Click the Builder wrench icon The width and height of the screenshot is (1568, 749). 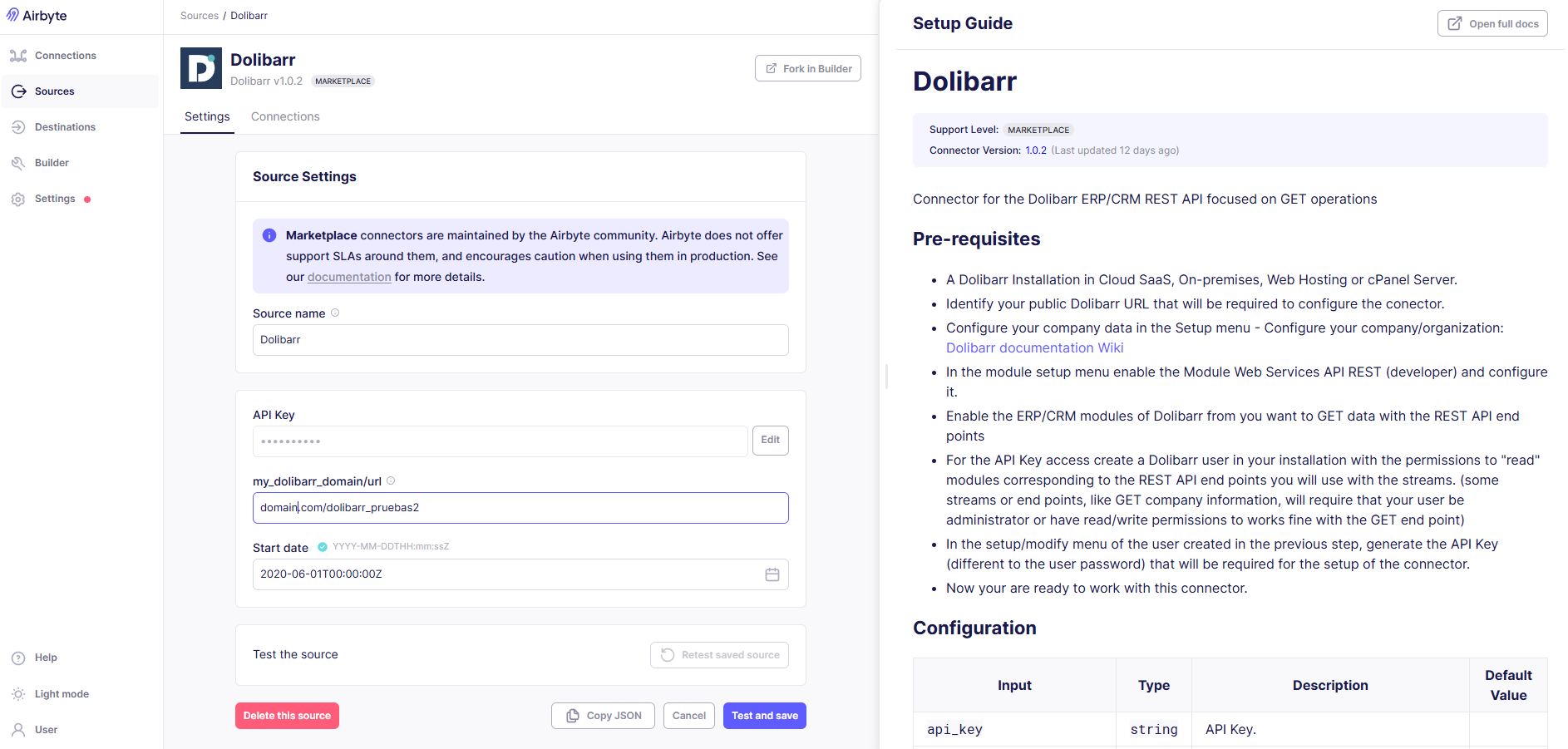click(18, 163)
